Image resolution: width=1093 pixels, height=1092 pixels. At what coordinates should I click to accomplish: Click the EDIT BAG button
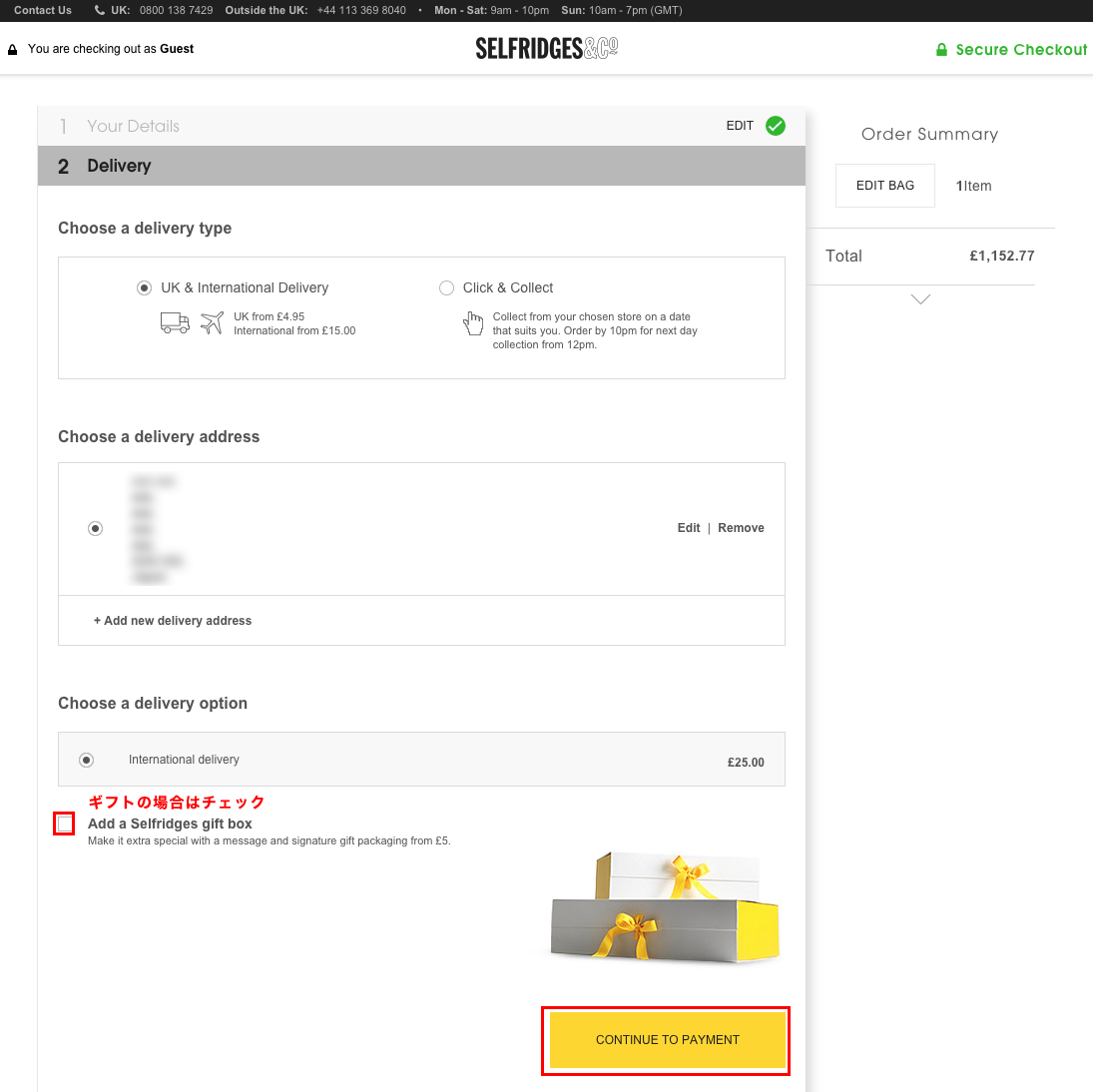click(x=885, y=186)
